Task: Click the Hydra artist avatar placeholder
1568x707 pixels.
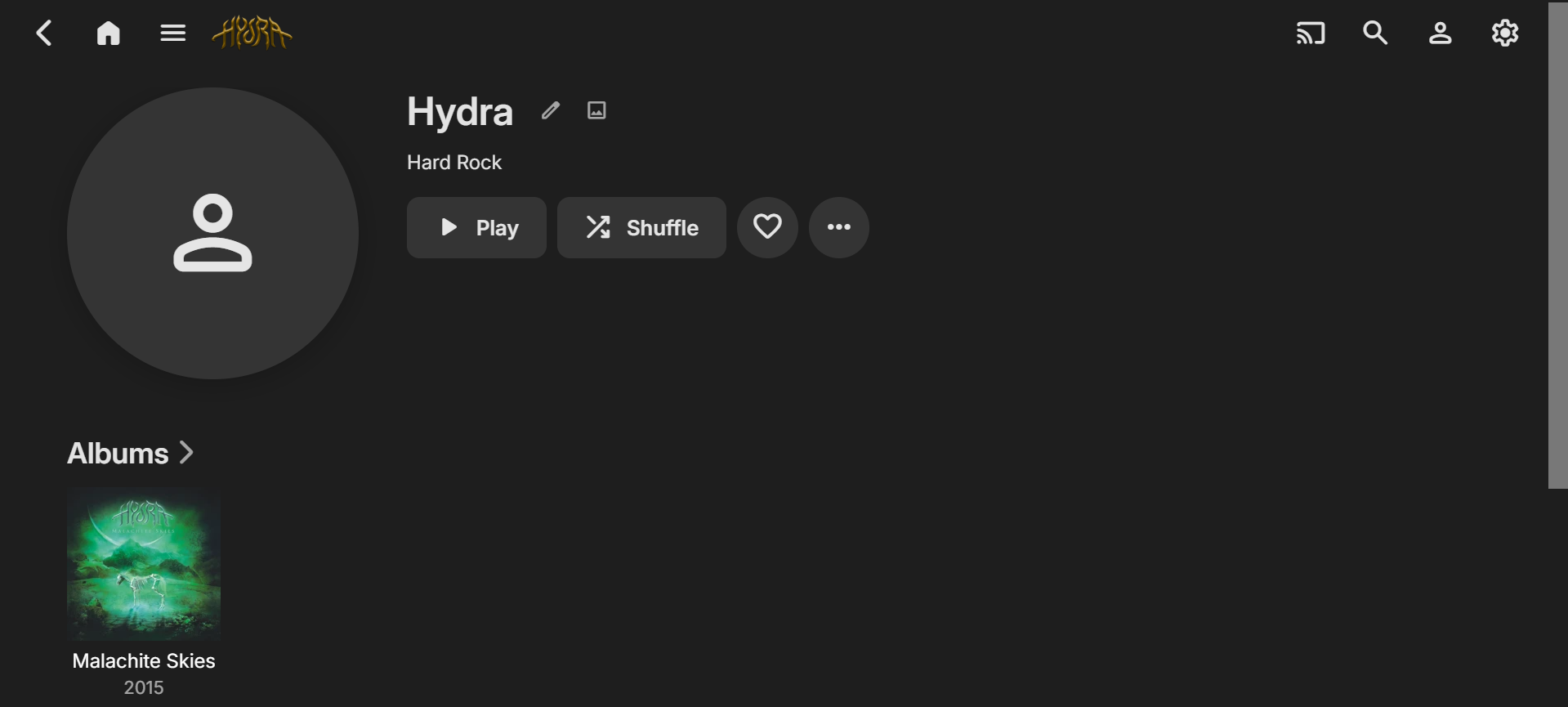Action: 212,233
